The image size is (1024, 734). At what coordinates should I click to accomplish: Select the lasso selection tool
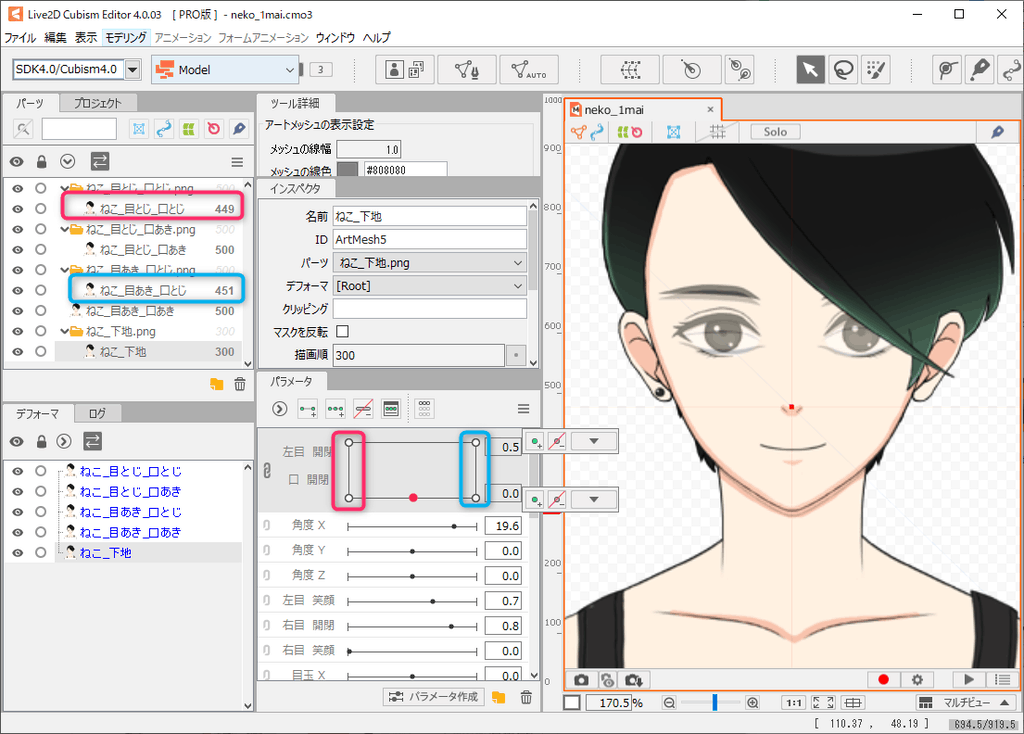tap(843, 70)
